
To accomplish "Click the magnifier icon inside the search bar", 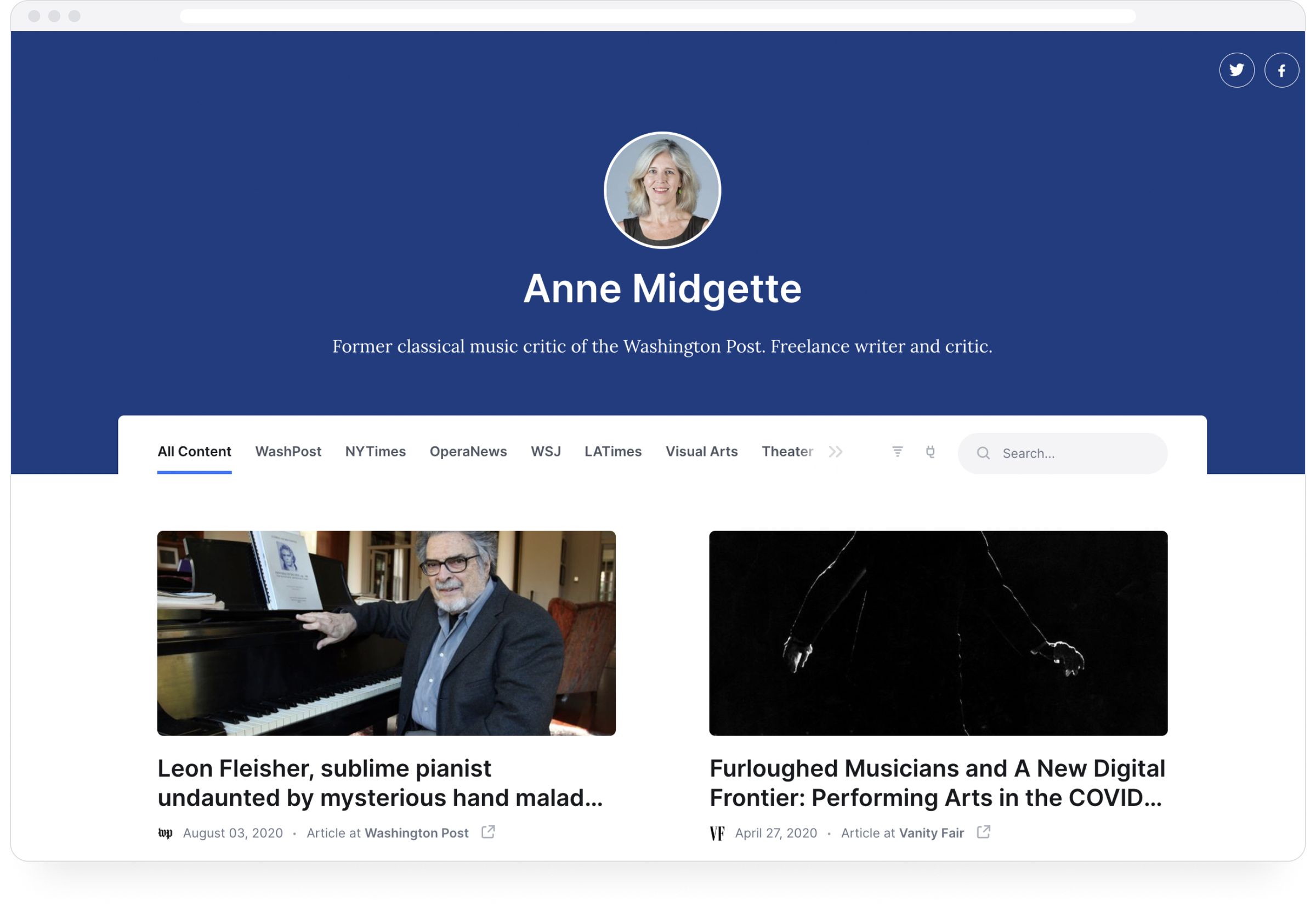I will [x=984, y=452].
